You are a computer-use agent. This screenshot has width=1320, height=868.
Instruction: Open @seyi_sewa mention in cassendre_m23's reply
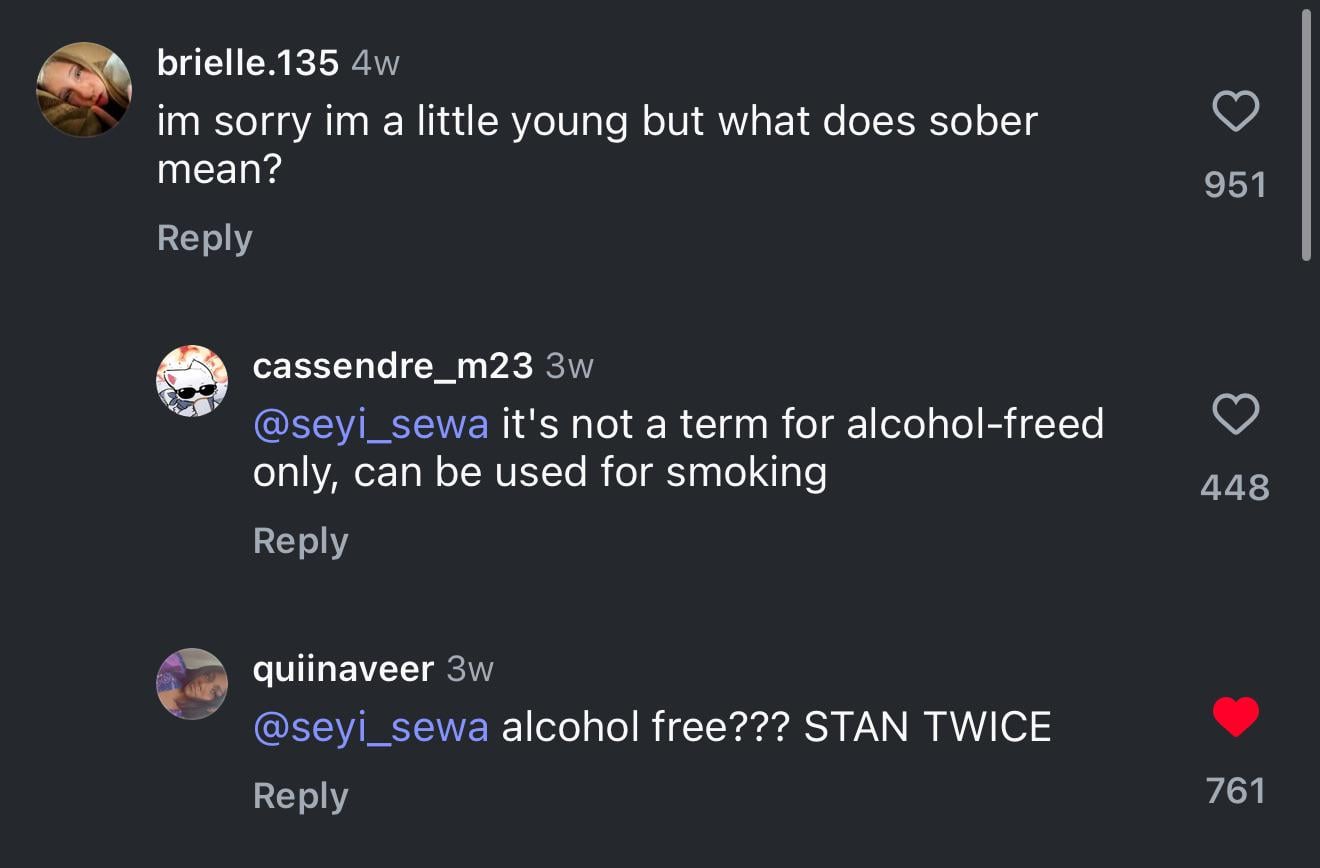(371, 424)
